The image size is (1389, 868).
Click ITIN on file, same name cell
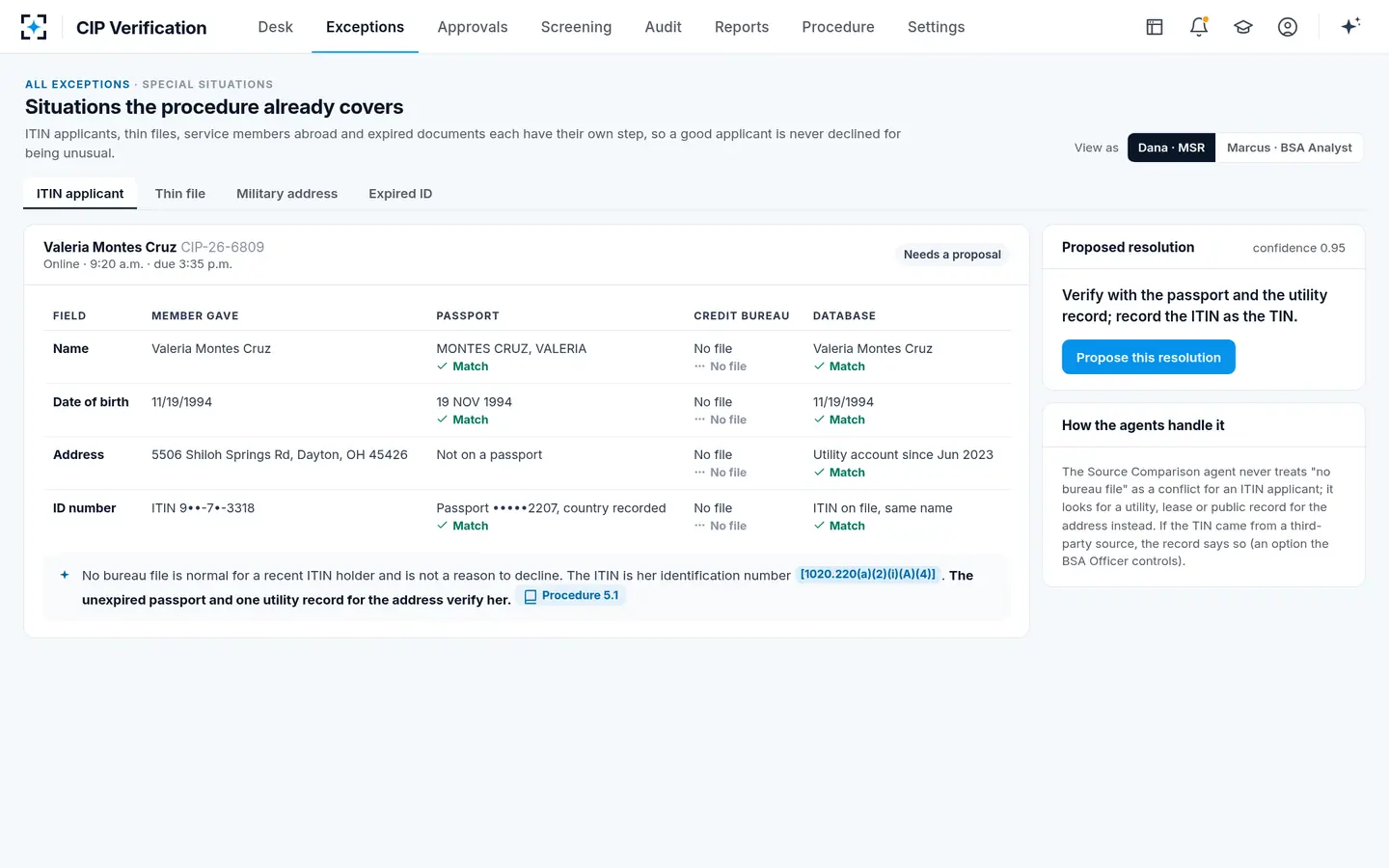(x=883, y=508)
